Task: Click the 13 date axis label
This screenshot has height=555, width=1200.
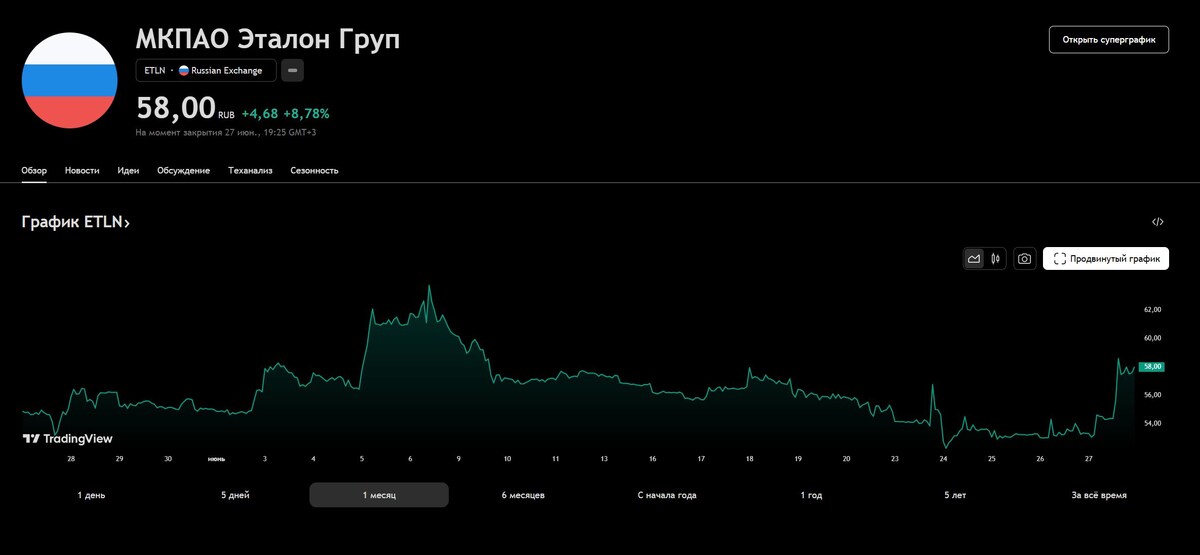Action: (604, 459)
